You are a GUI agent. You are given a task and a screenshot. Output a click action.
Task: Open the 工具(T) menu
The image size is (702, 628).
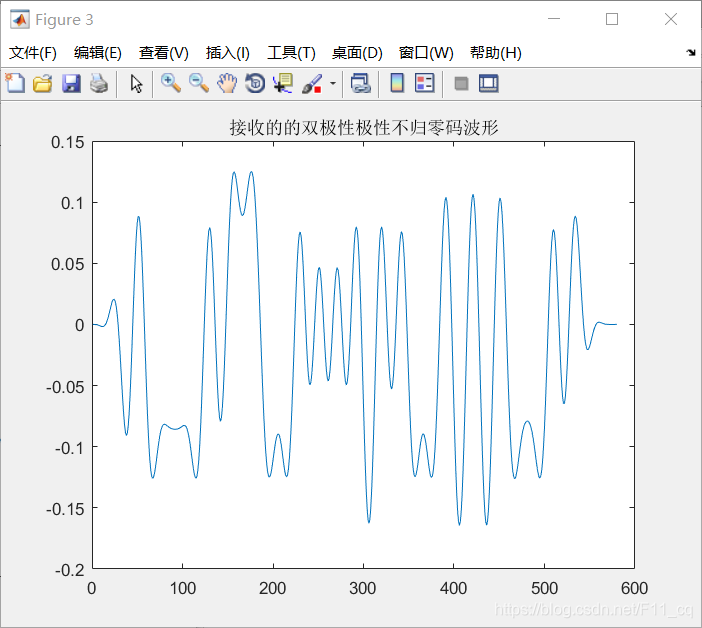click(291, 53)
